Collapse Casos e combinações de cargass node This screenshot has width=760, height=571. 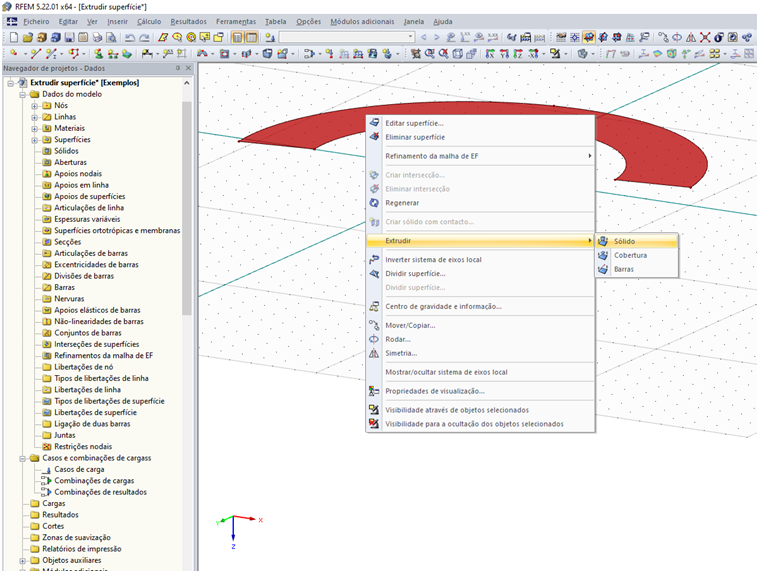22,458
